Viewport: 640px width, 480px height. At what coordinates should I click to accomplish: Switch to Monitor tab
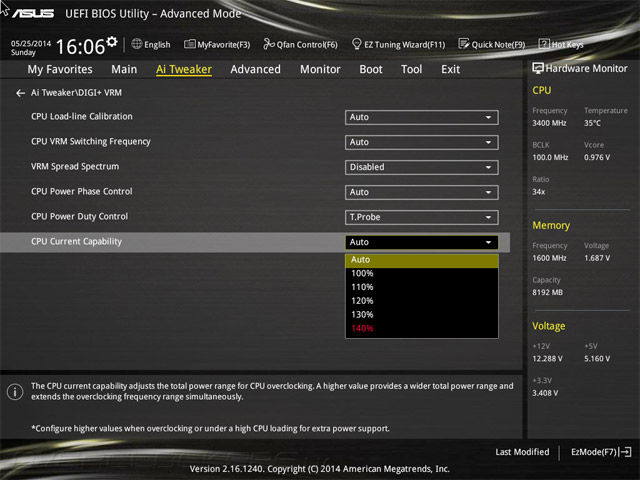[320, 69]
